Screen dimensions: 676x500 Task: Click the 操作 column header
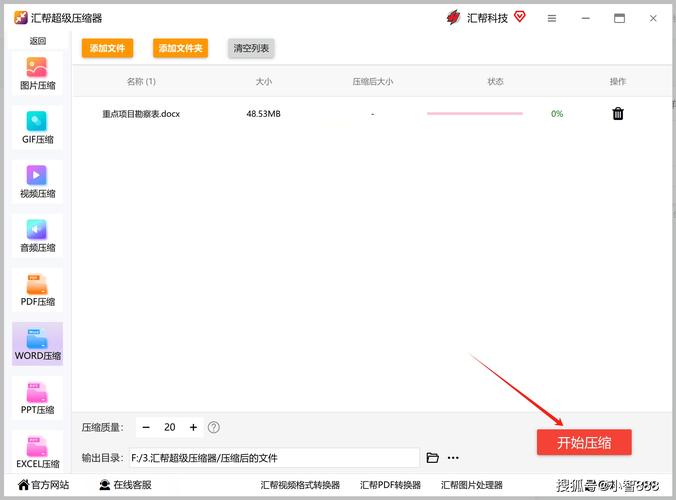618,81
